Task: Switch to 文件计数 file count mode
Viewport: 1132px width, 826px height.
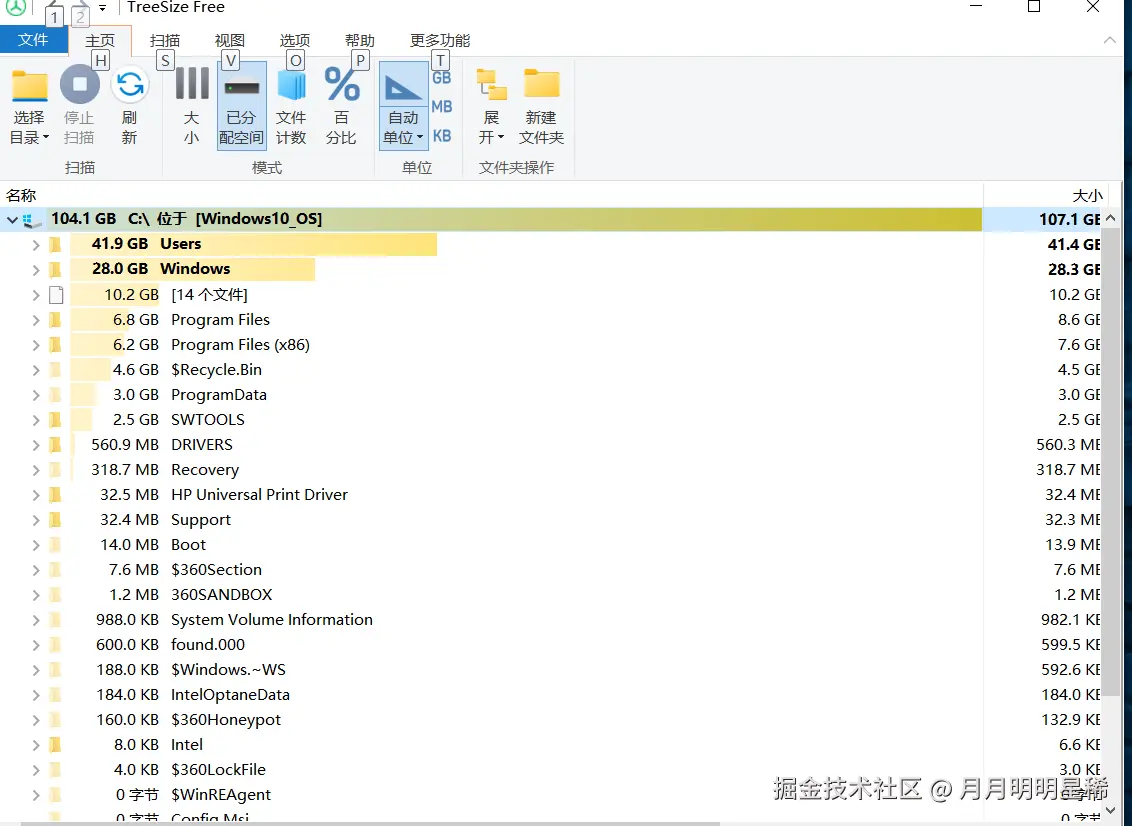Action: click(292, 106)
